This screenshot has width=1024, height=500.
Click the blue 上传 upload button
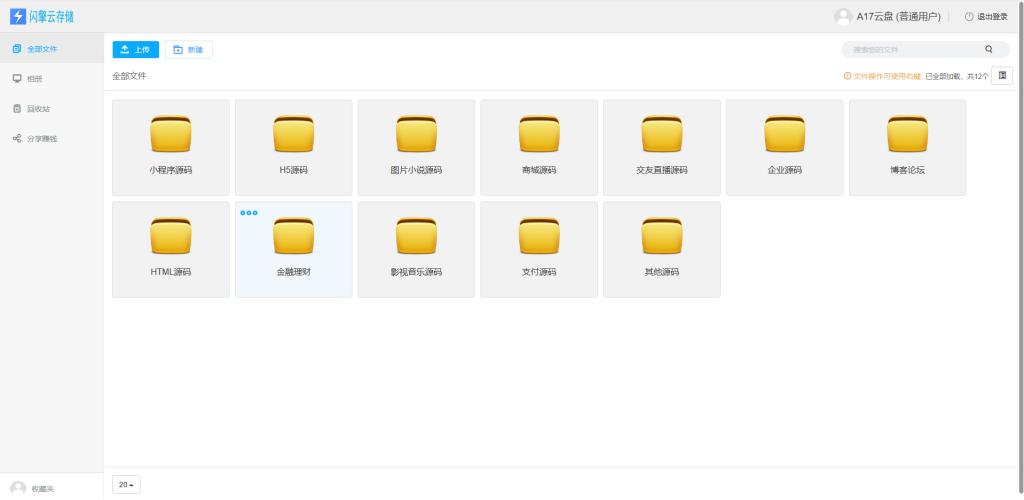pyautogui.click(x=136, y=49)
